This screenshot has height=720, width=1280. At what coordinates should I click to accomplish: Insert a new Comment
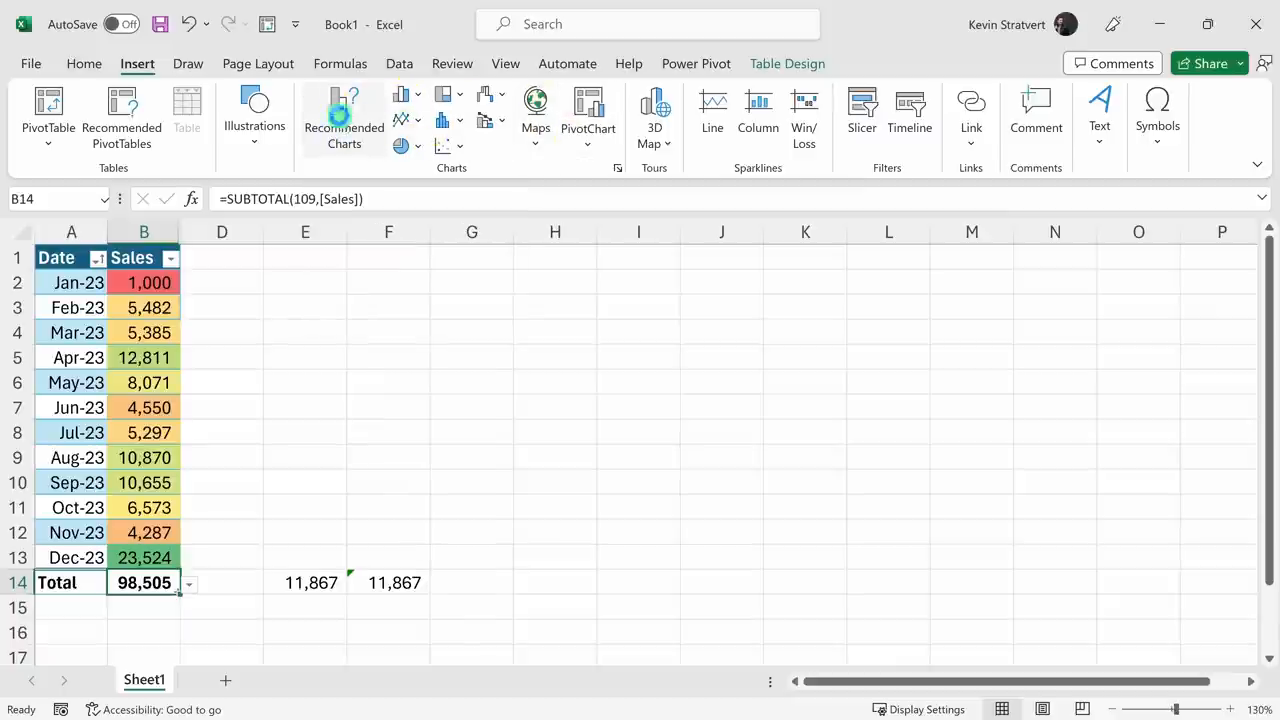[1036, 110]
